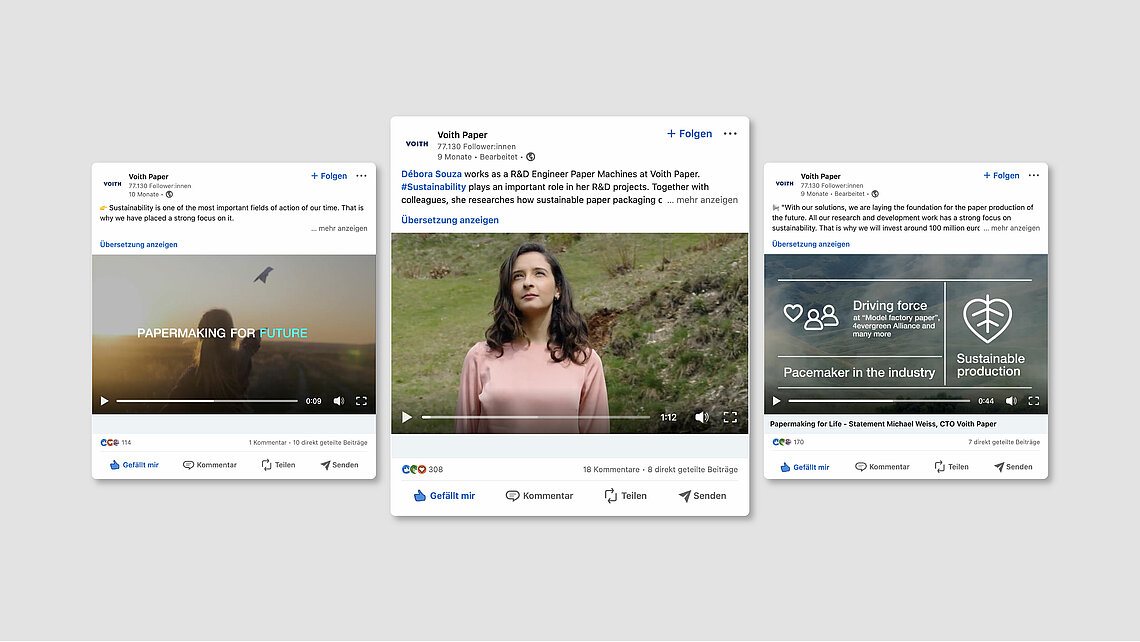The image size is (1140, 642).
Task: Like the center post with Gefällt mir
Action: click(444, 496)
